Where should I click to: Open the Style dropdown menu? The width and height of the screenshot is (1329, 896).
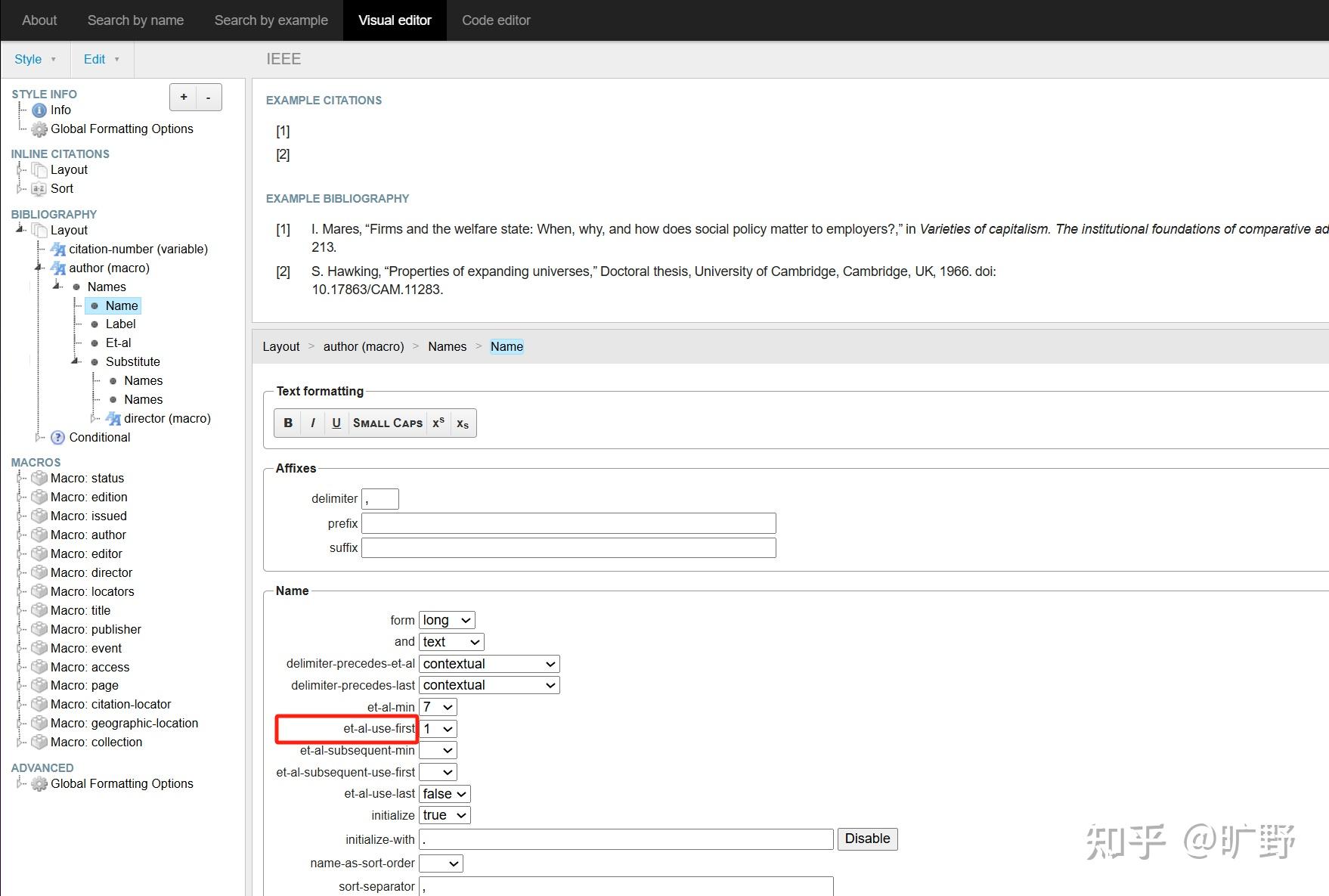coord(35,59)
